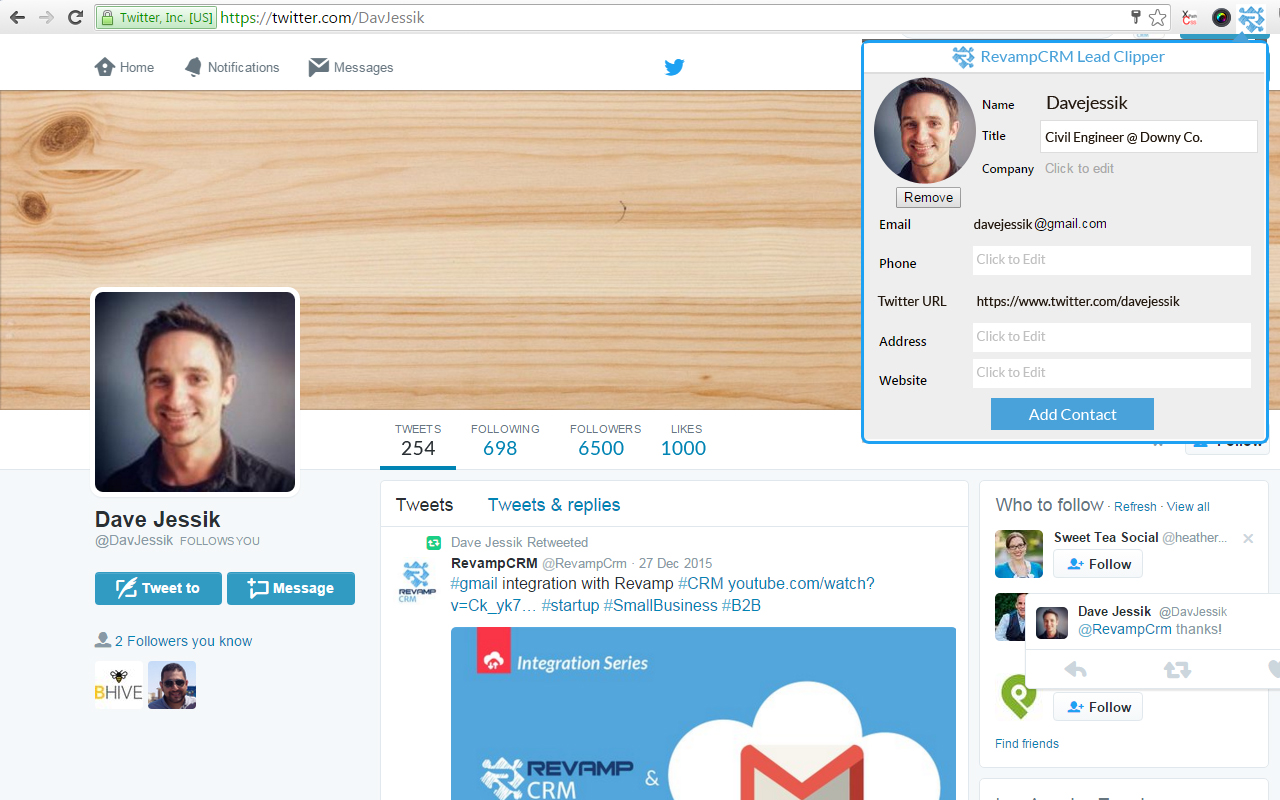Open the sunglasses follower avatar
The height and width of the screenshot is (800, 1280).
172,685
